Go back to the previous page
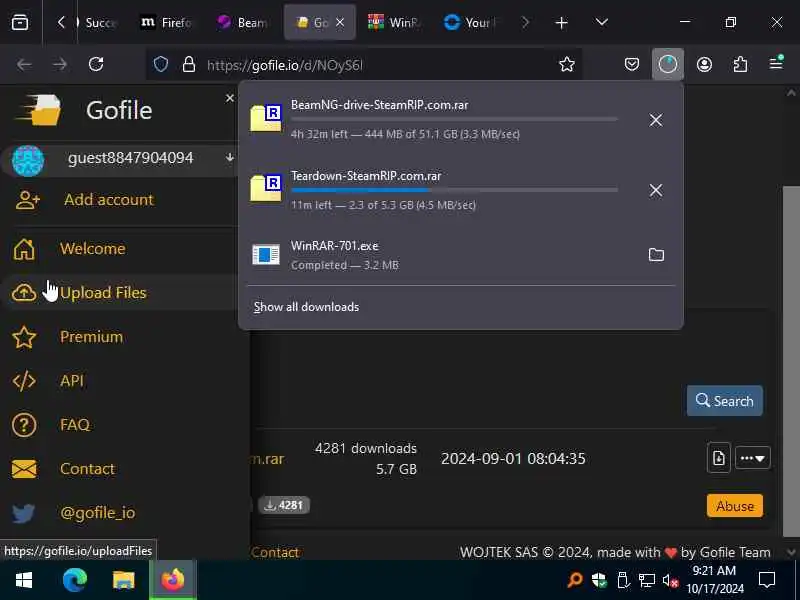This screenshot has width=800, height=600. [x=24, y=65]
